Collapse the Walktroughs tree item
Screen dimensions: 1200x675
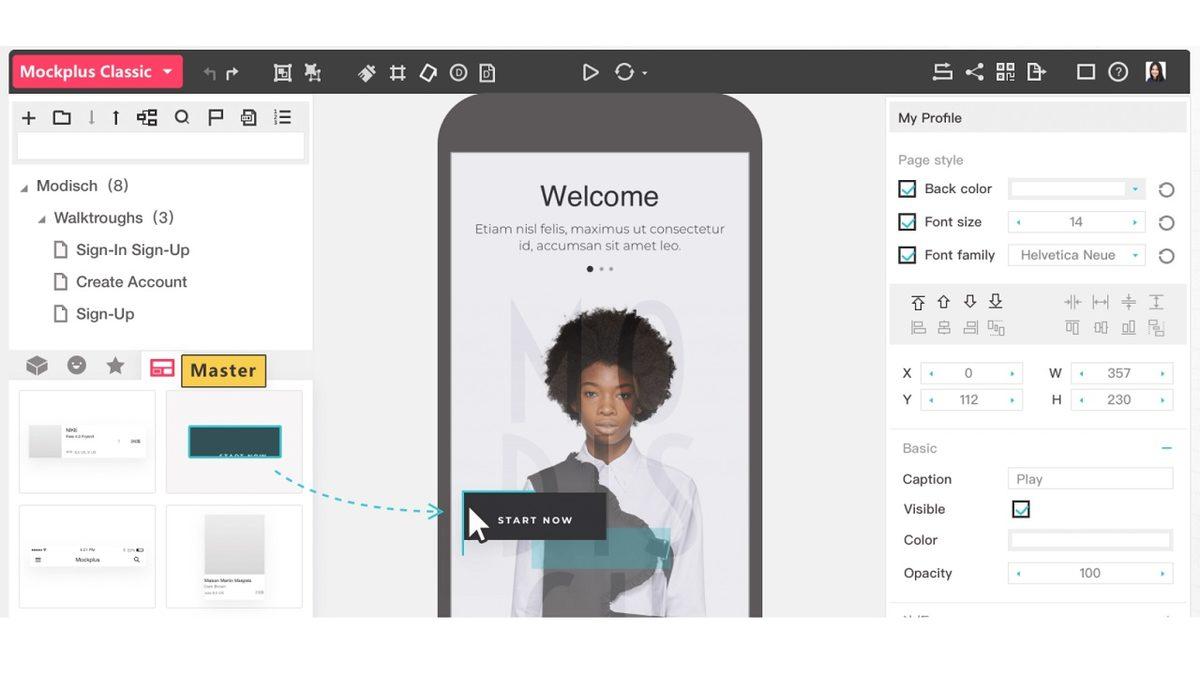coord(42,217)
